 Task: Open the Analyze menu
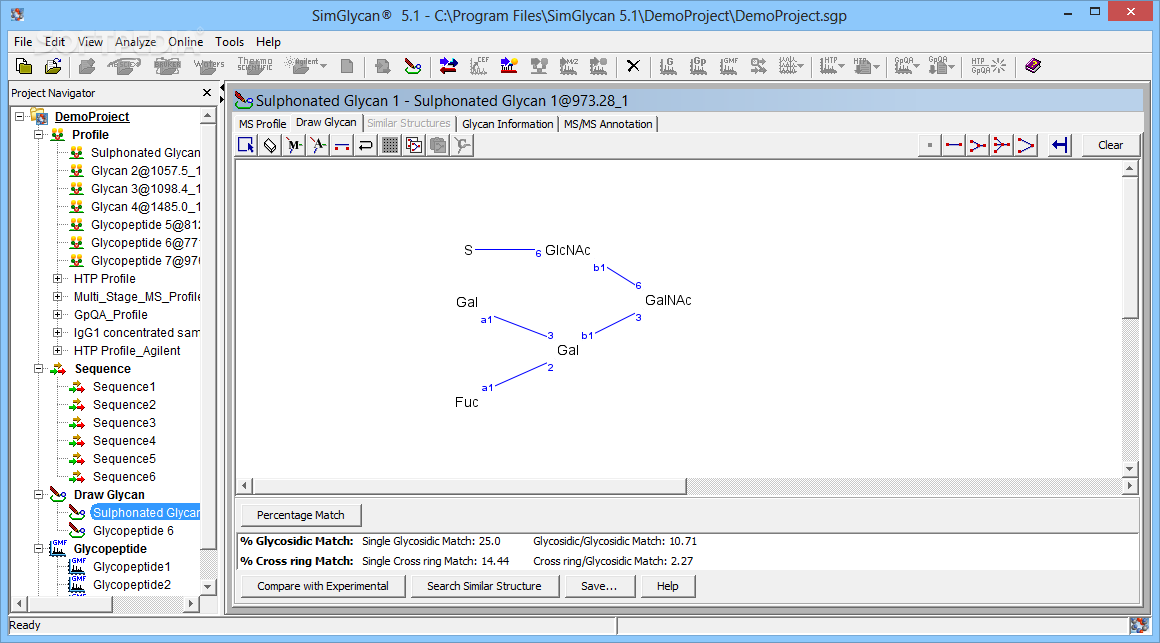[135, 41]
